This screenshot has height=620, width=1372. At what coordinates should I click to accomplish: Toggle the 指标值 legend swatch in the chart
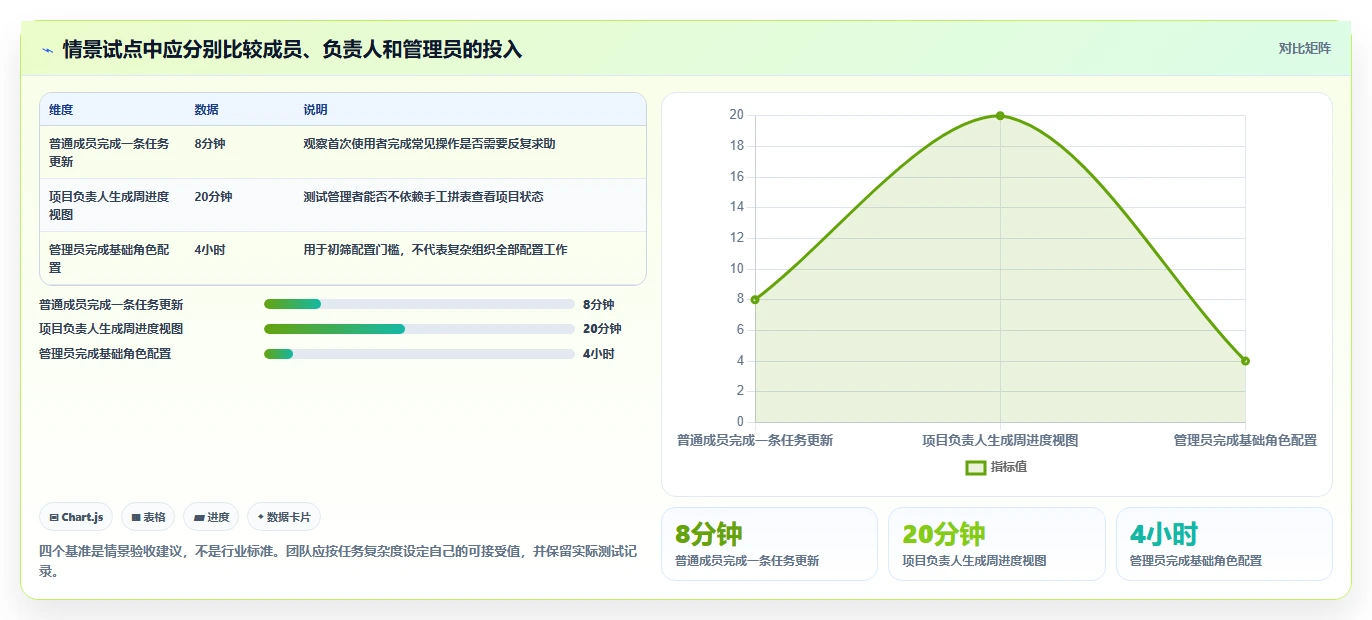click(976, 467)
